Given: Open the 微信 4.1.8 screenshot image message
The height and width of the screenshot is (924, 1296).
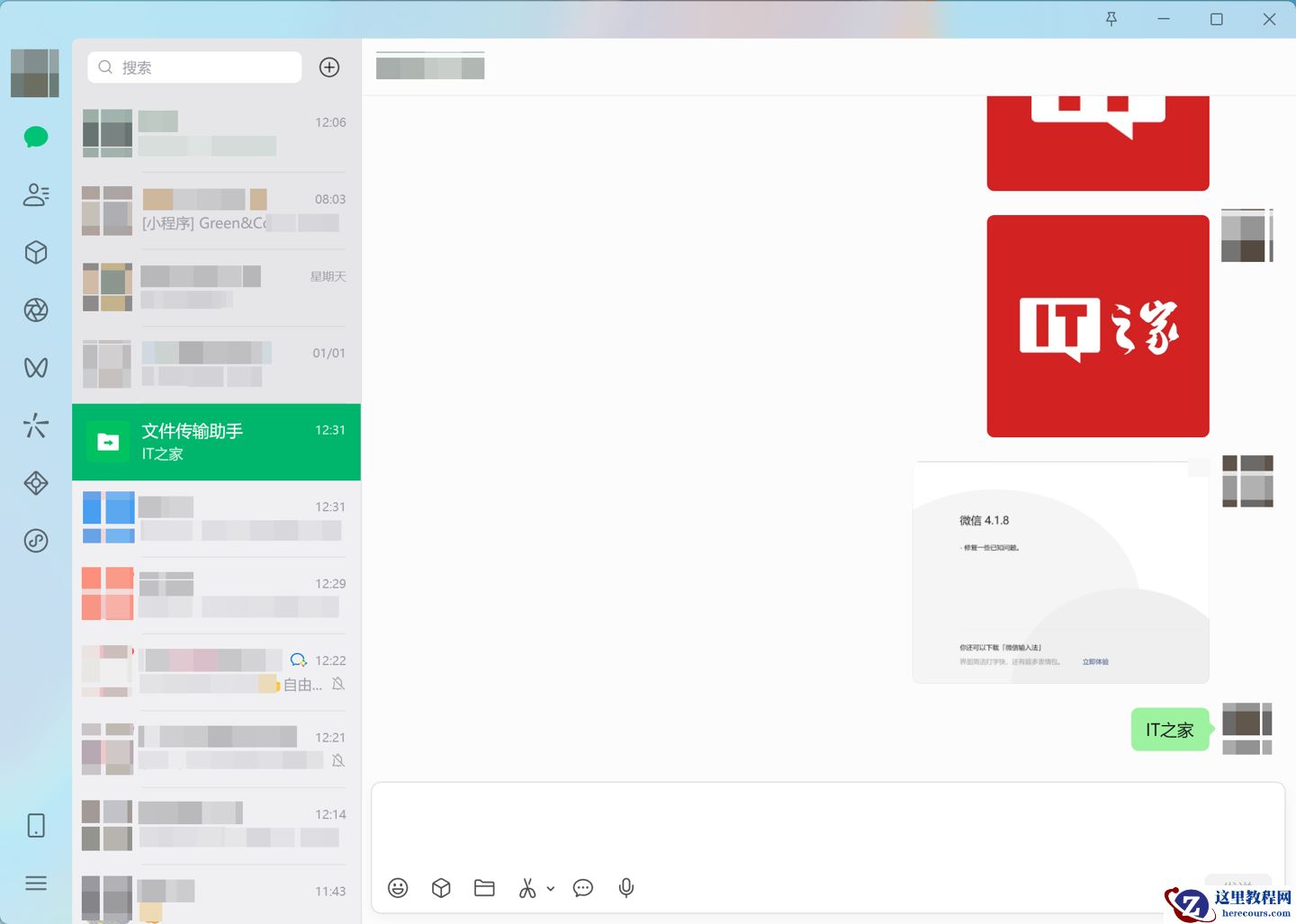Looking at the screenshot, I should (1061, 572).
